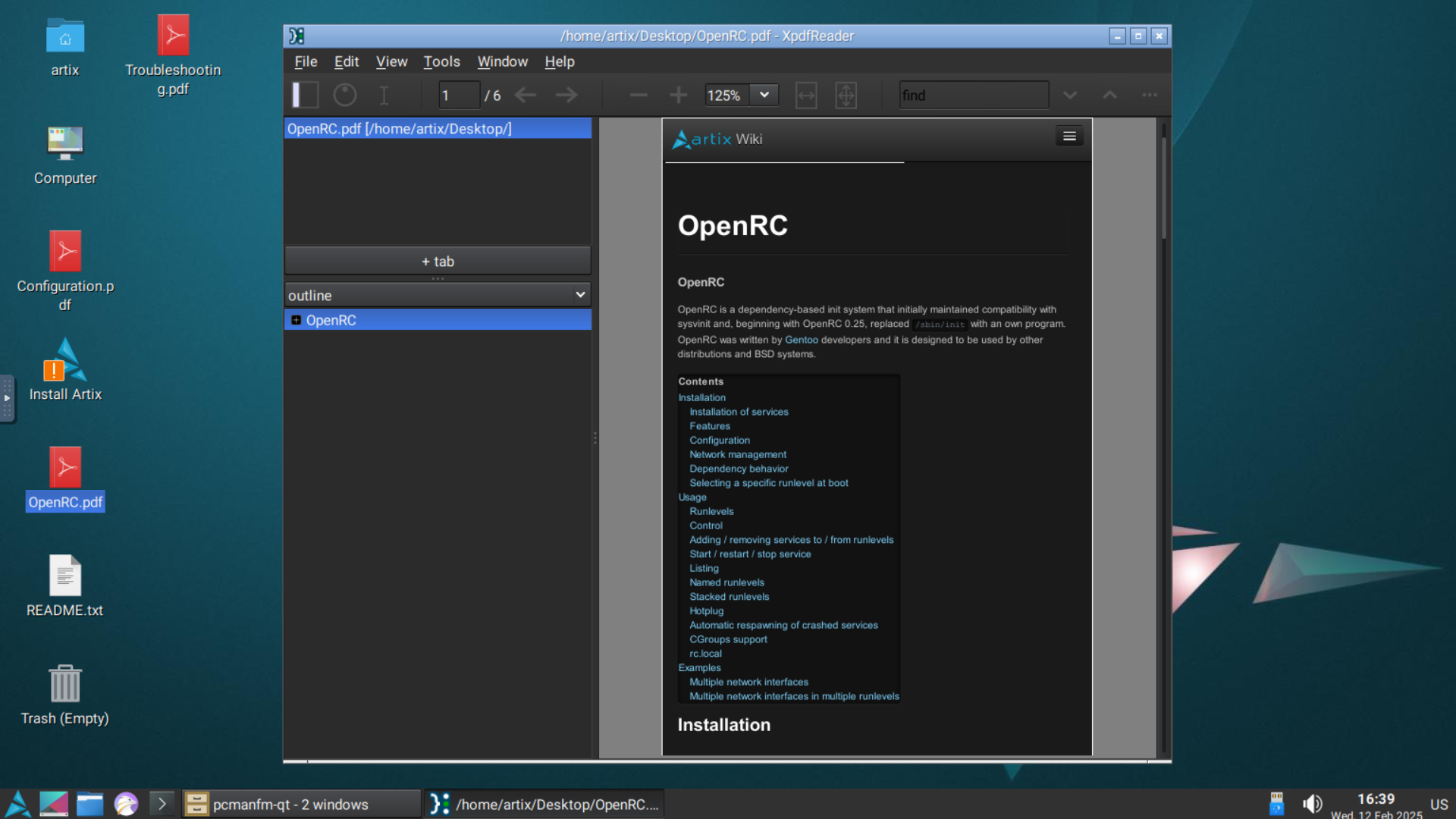This screenshot has width=1456, height=819.
Task: Open the View menu
Action: (391, 61)
